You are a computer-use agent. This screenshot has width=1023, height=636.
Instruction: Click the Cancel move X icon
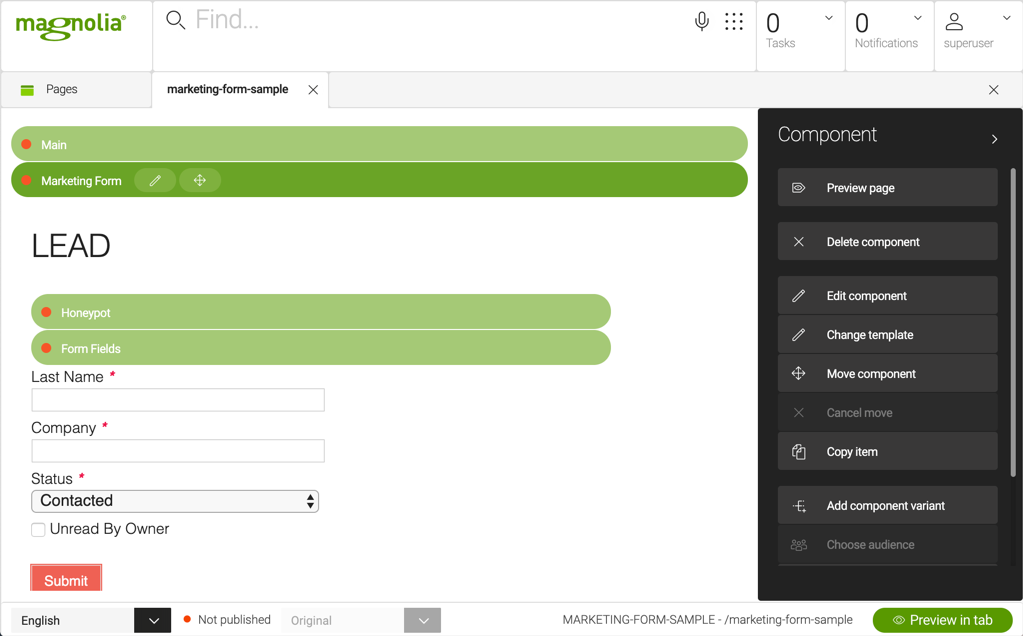[x=799, y=413]
